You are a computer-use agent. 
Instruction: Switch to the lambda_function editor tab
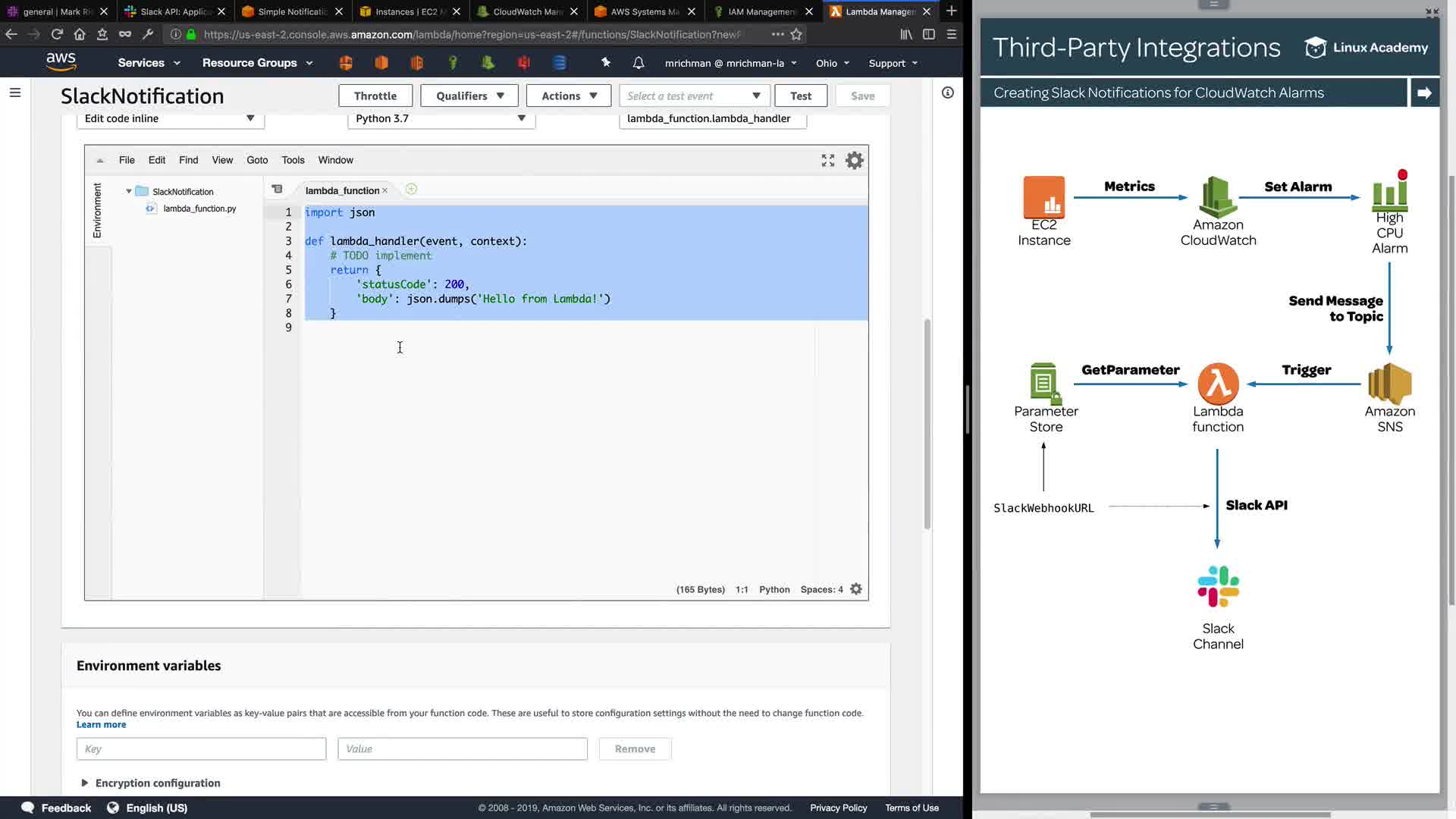tap(342, 190)
